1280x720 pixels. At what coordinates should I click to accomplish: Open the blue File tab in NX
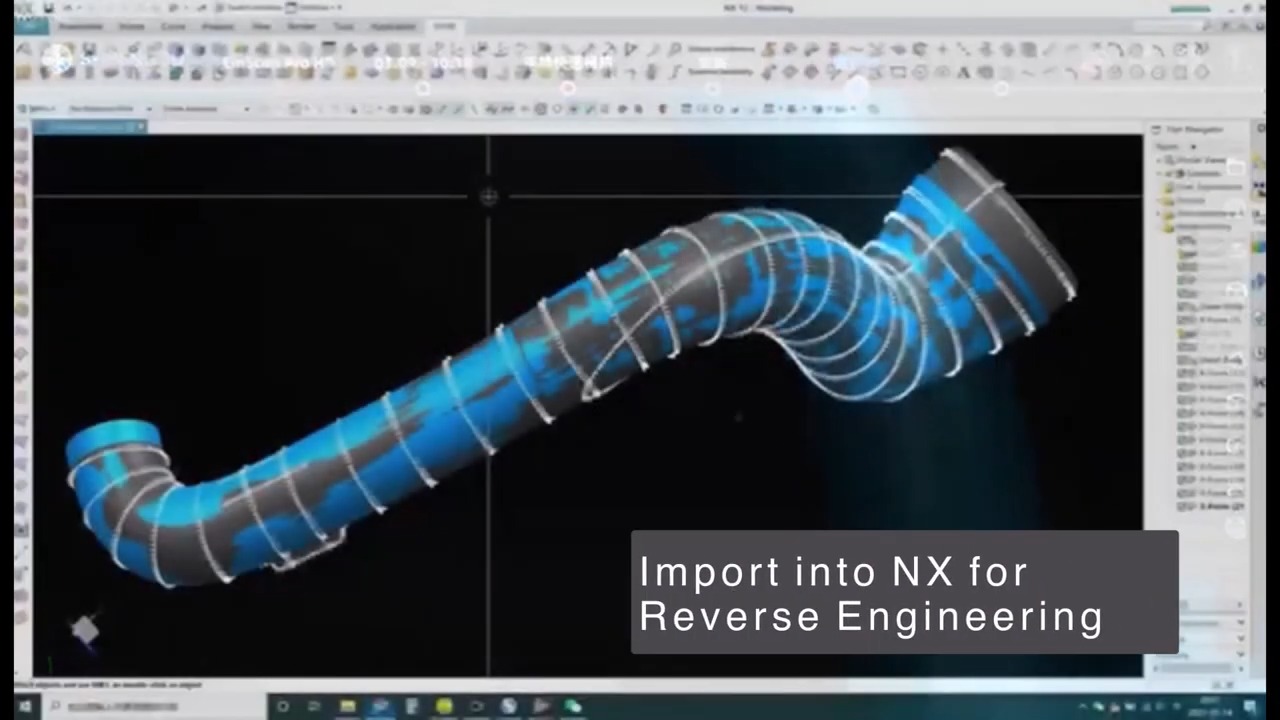[x=30, y=26]
